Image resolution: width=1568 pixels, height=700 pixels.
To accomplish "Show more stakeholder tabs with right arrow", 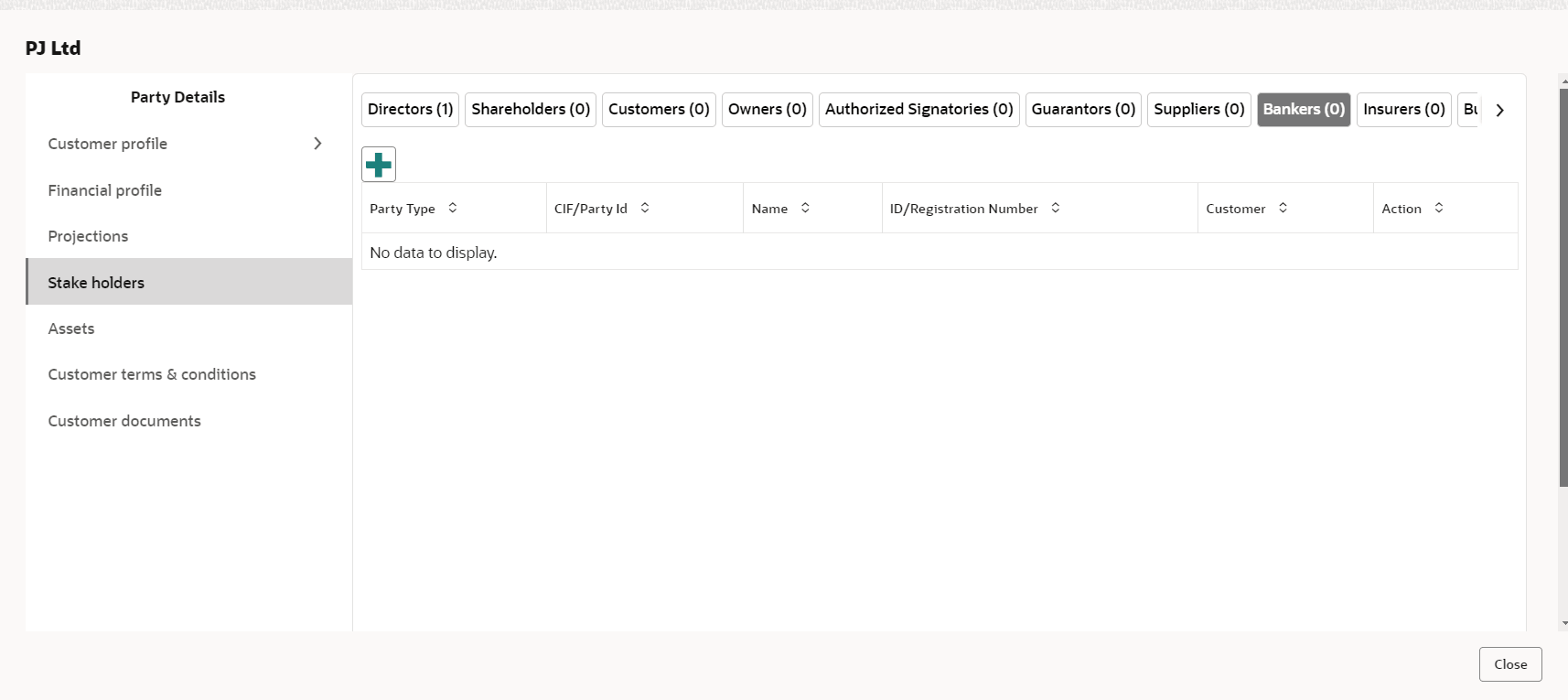I will click(1499, 110).
